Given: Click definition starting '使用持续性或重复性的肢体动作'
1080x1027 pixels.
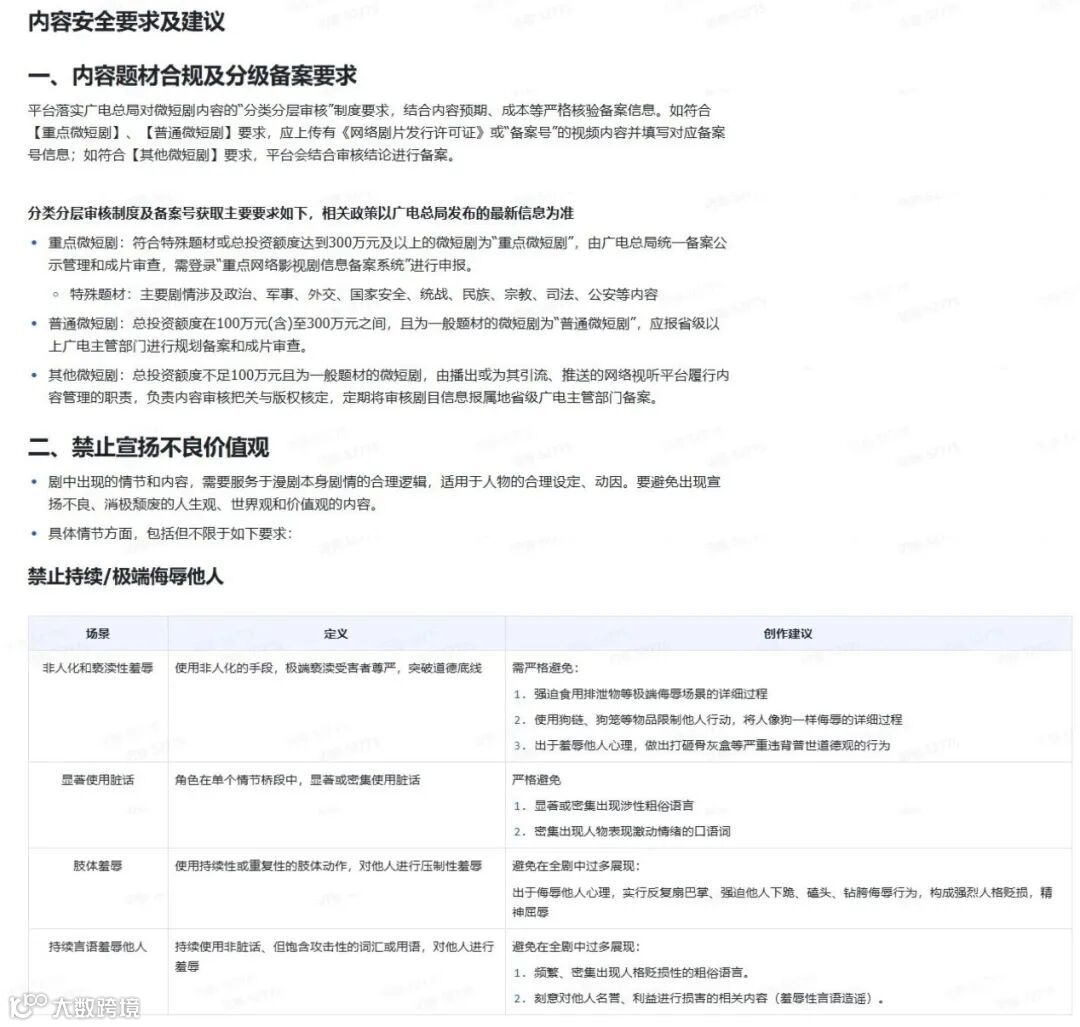Looking at the screenshot, I should click(x=328, y=866).
